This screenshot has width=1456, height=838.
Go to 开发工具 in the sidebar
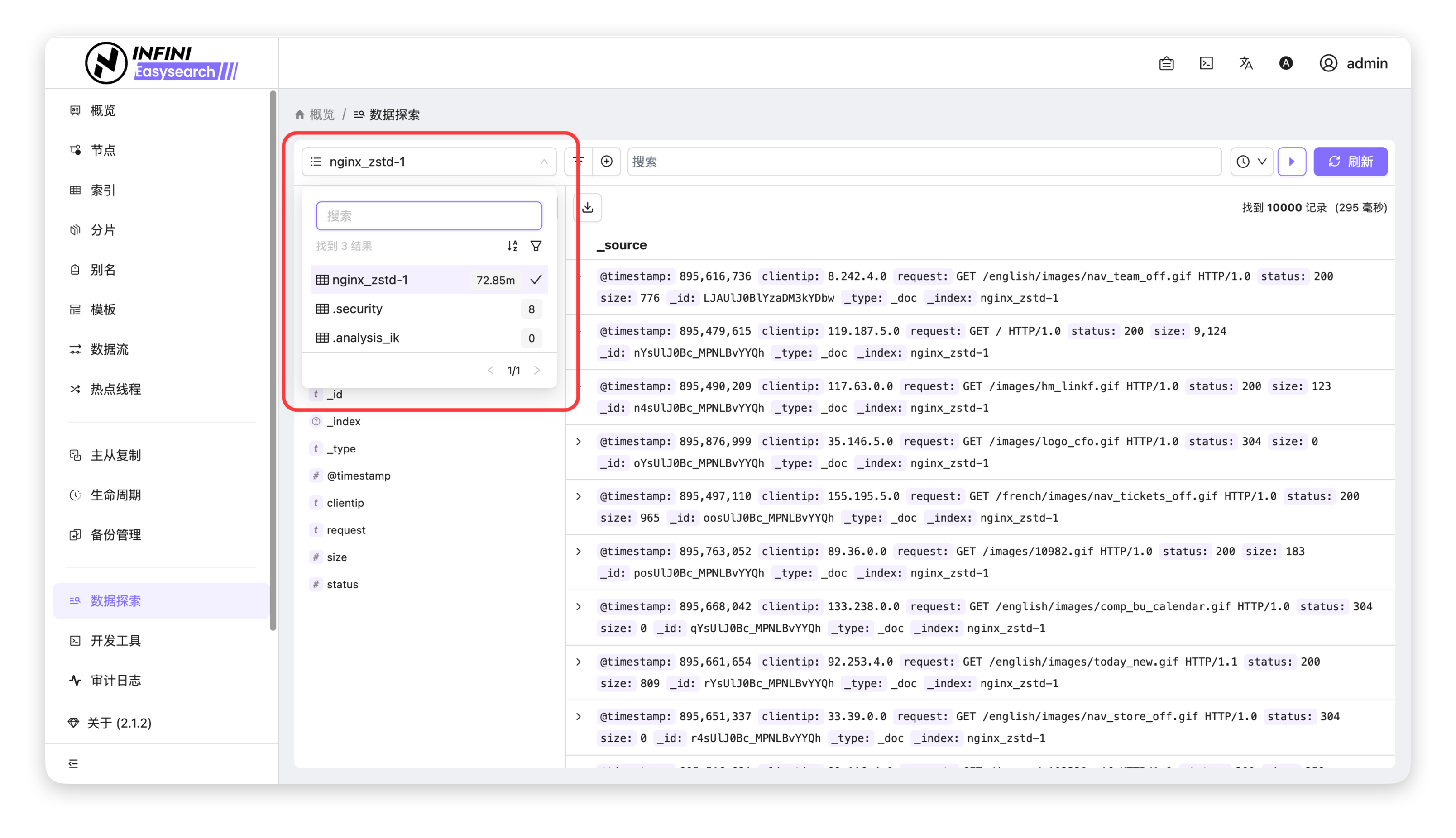pyautogui.click(x=115, y=641)
